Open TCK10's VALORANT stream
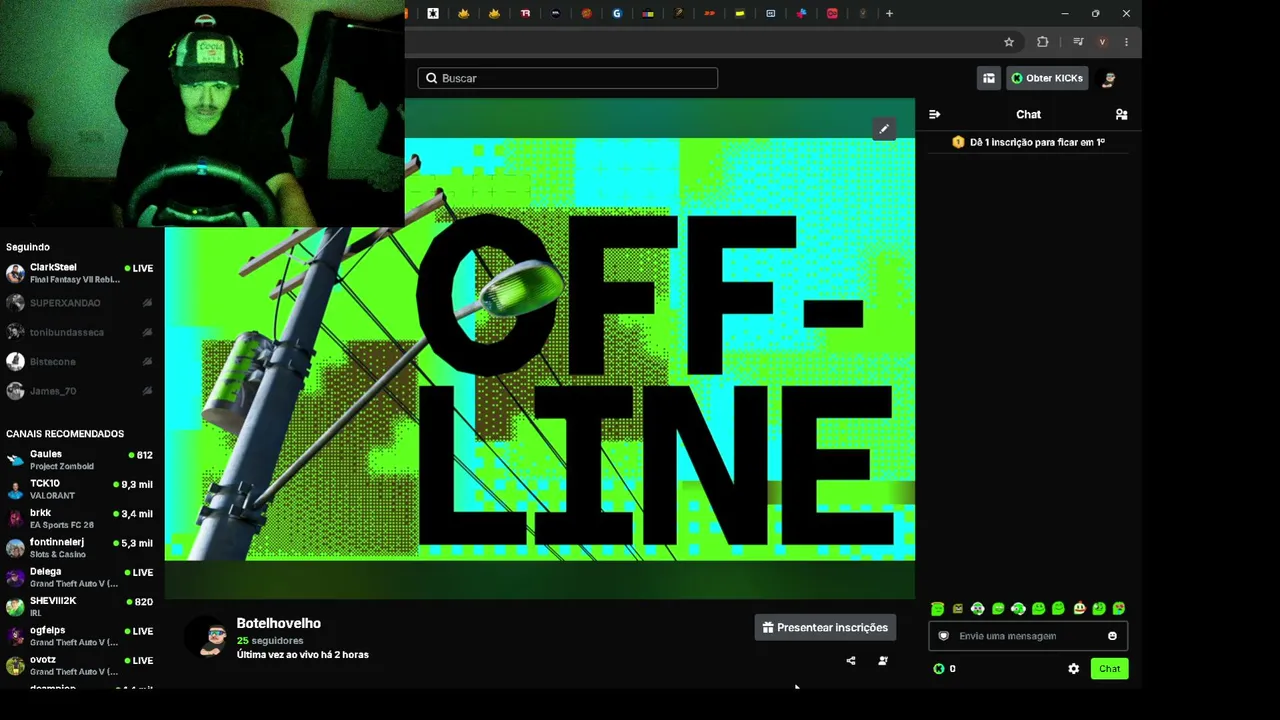 tap(80, 489)
